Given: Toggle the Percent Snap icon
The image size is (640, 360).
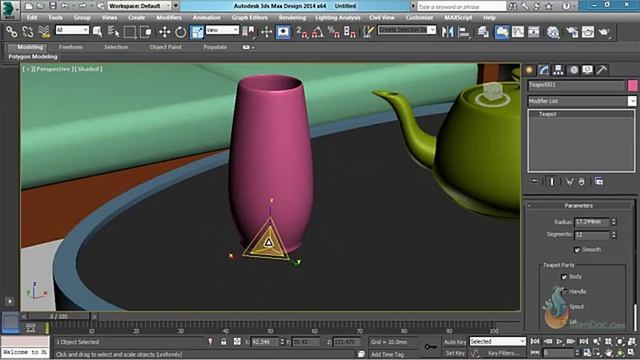Looking at the screenshot, I should click(334, 32).
